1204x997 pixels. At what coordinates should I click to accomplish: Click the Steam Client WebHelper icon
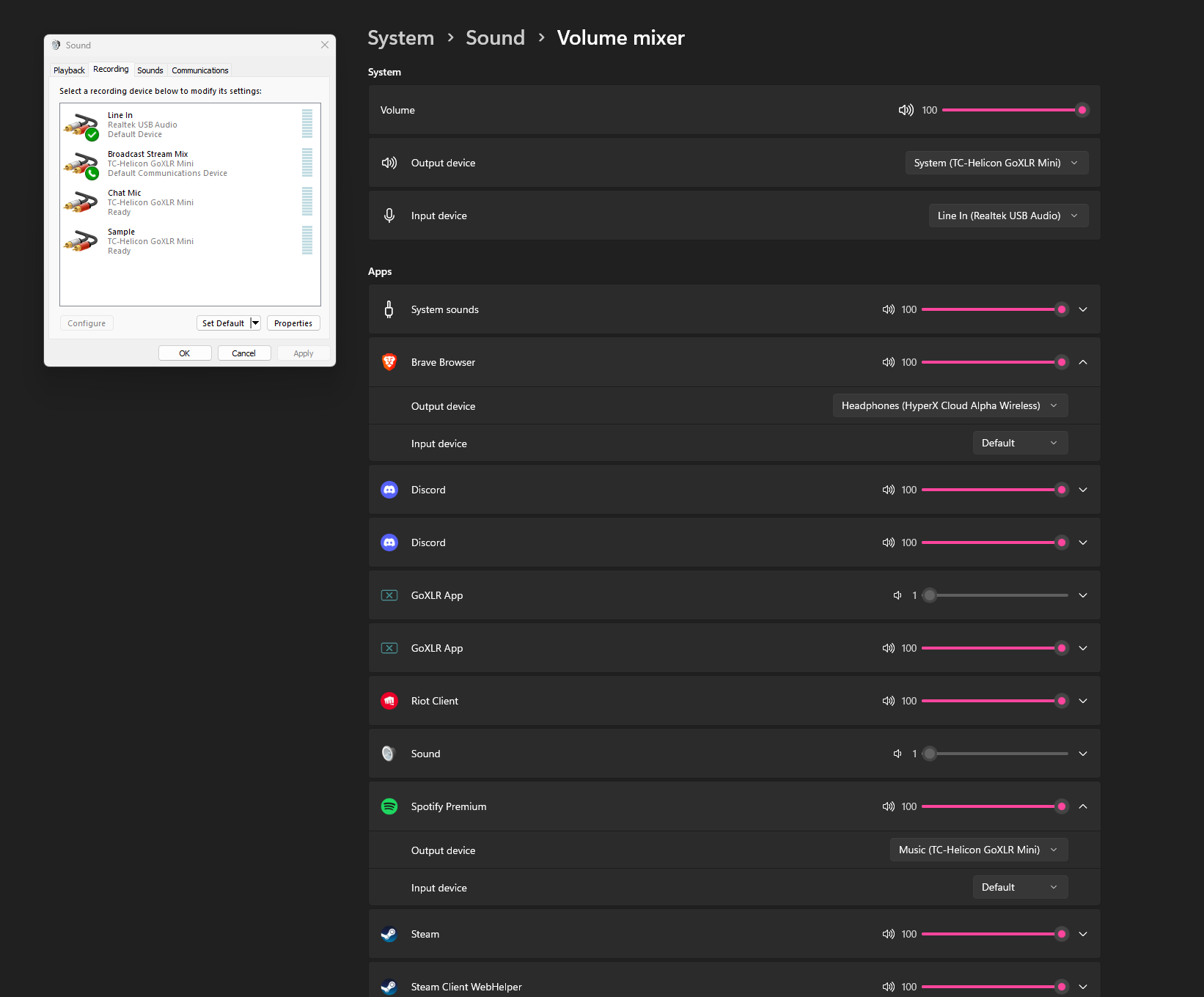[389, 987]
